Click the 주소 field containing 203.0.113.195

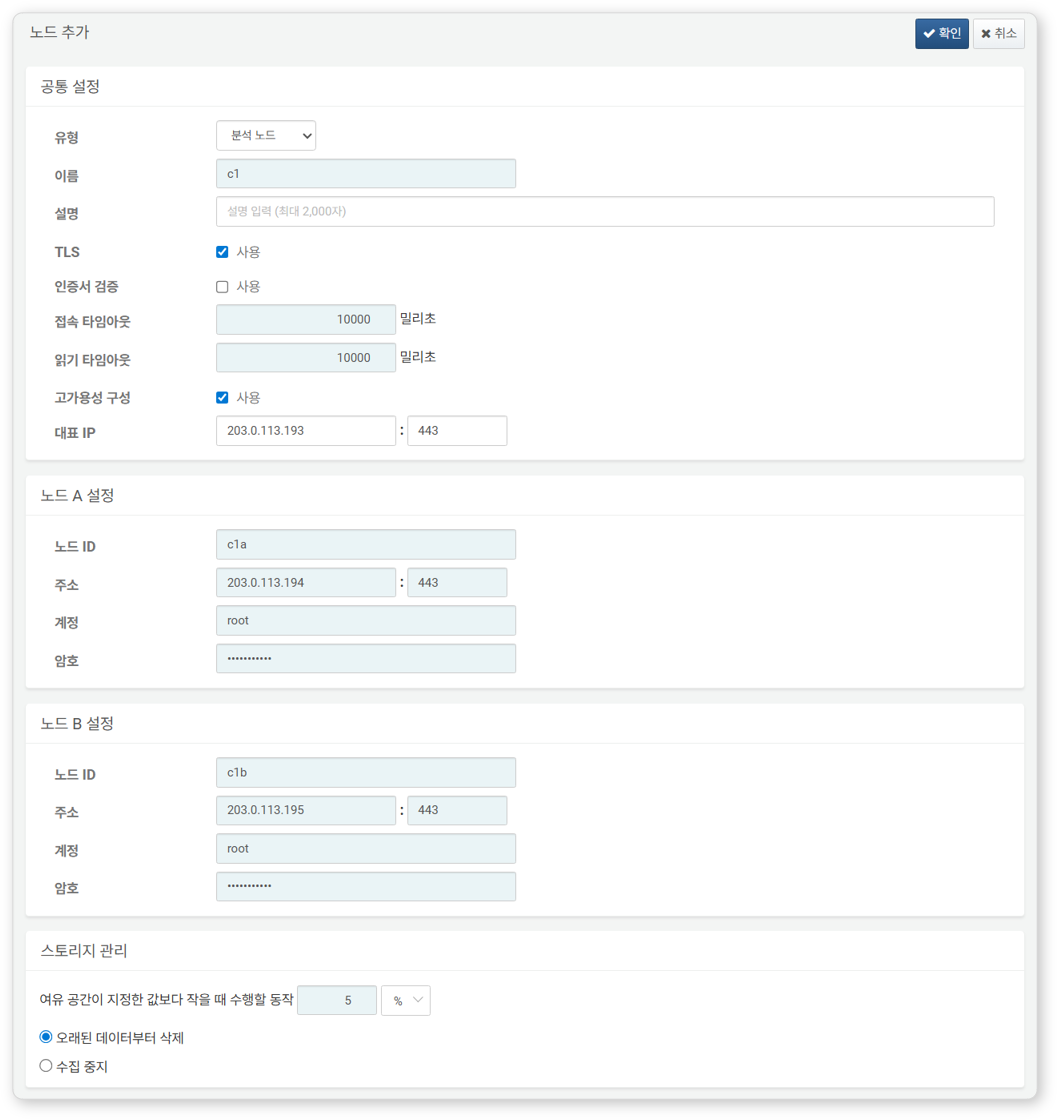306,810
